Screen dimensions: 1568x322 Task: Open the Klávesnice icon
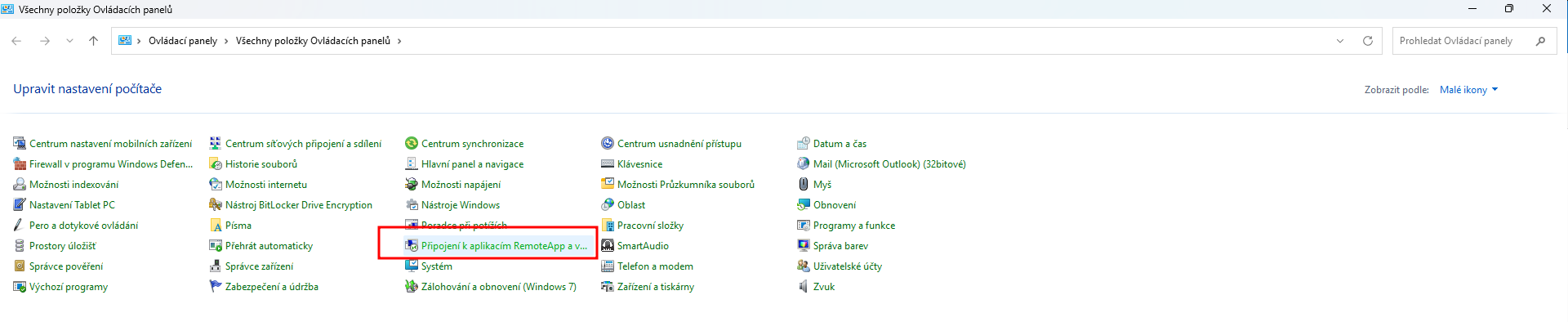click(x=608, y=163)
